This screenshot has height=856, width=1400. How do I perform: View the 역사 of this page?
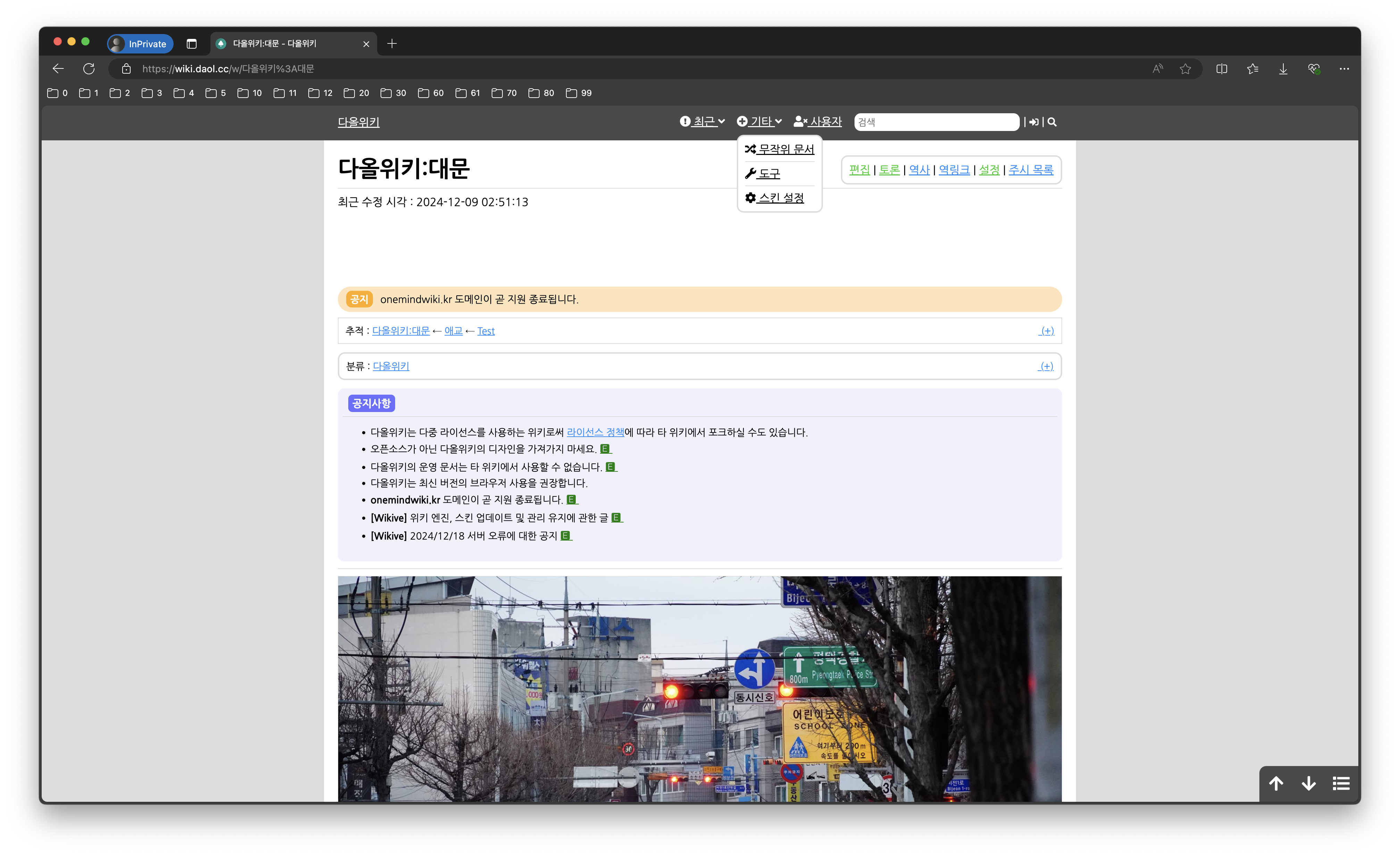919,170
